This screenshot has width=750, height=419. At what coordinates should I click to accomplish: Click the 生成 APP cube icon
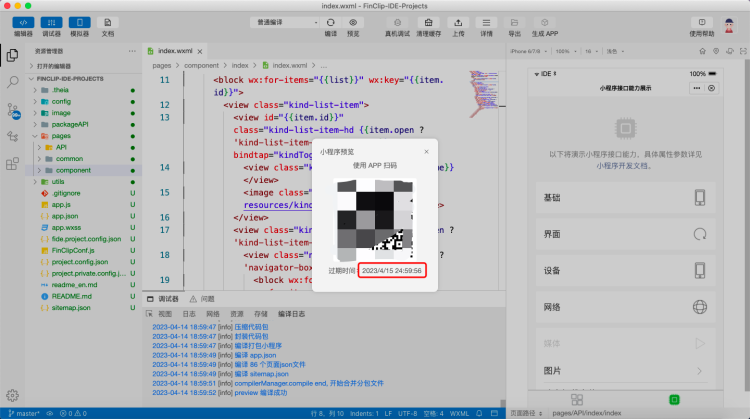[544, 22]
